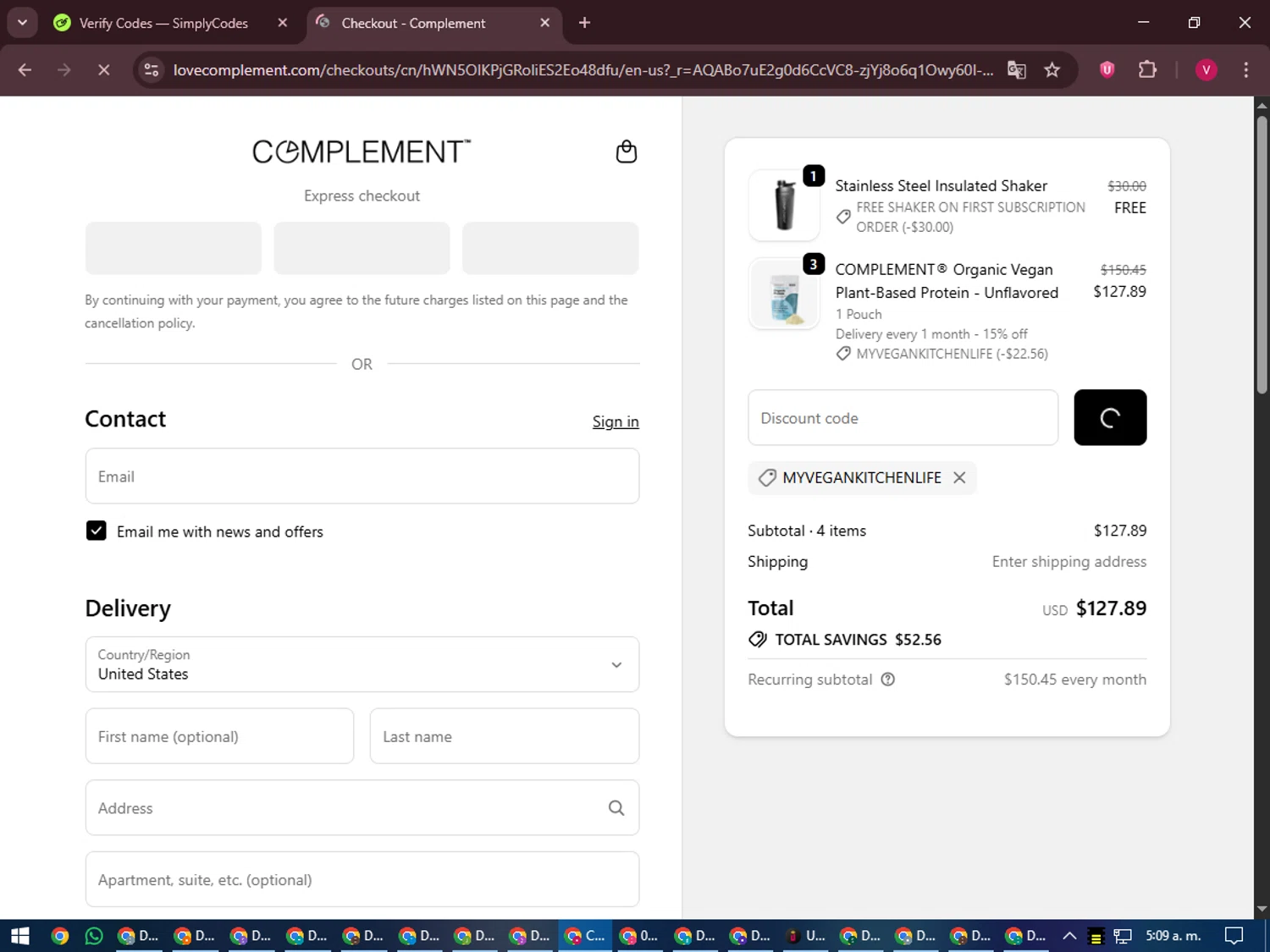
Task: Click the Apartment, suite, etc. field
Action: [x=362, y=879]
